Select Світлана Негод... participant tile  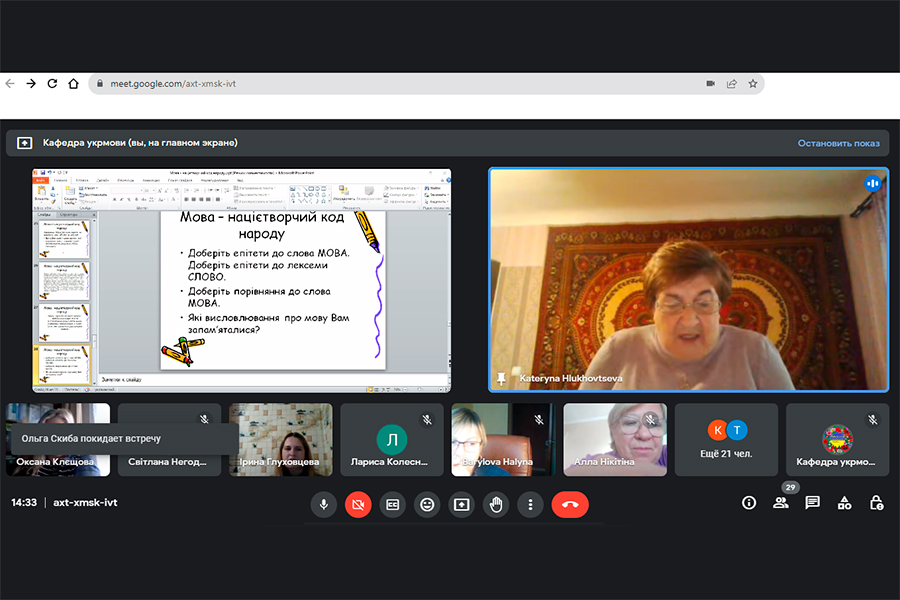pos(169,440)
